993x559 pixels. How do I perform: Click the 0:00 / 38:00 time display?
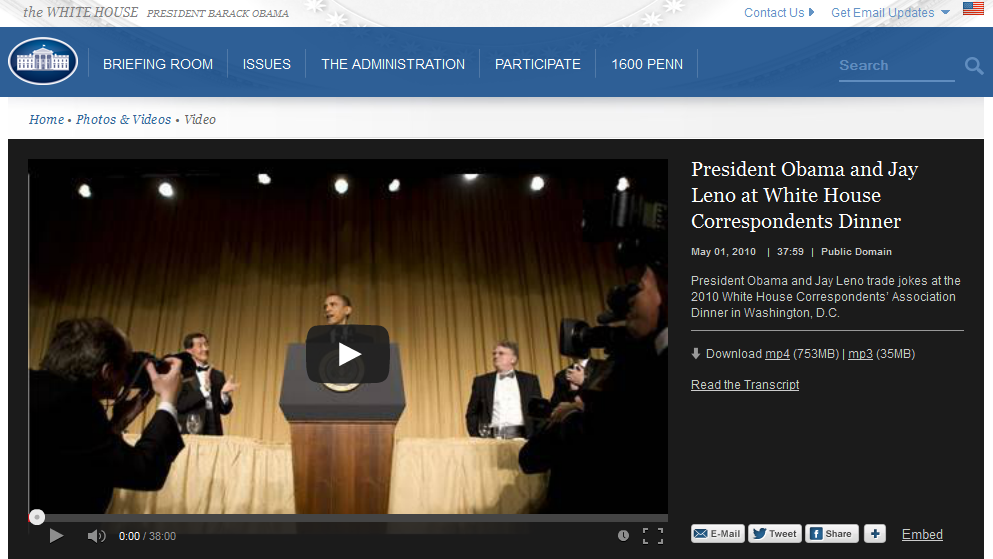[148, 536]
